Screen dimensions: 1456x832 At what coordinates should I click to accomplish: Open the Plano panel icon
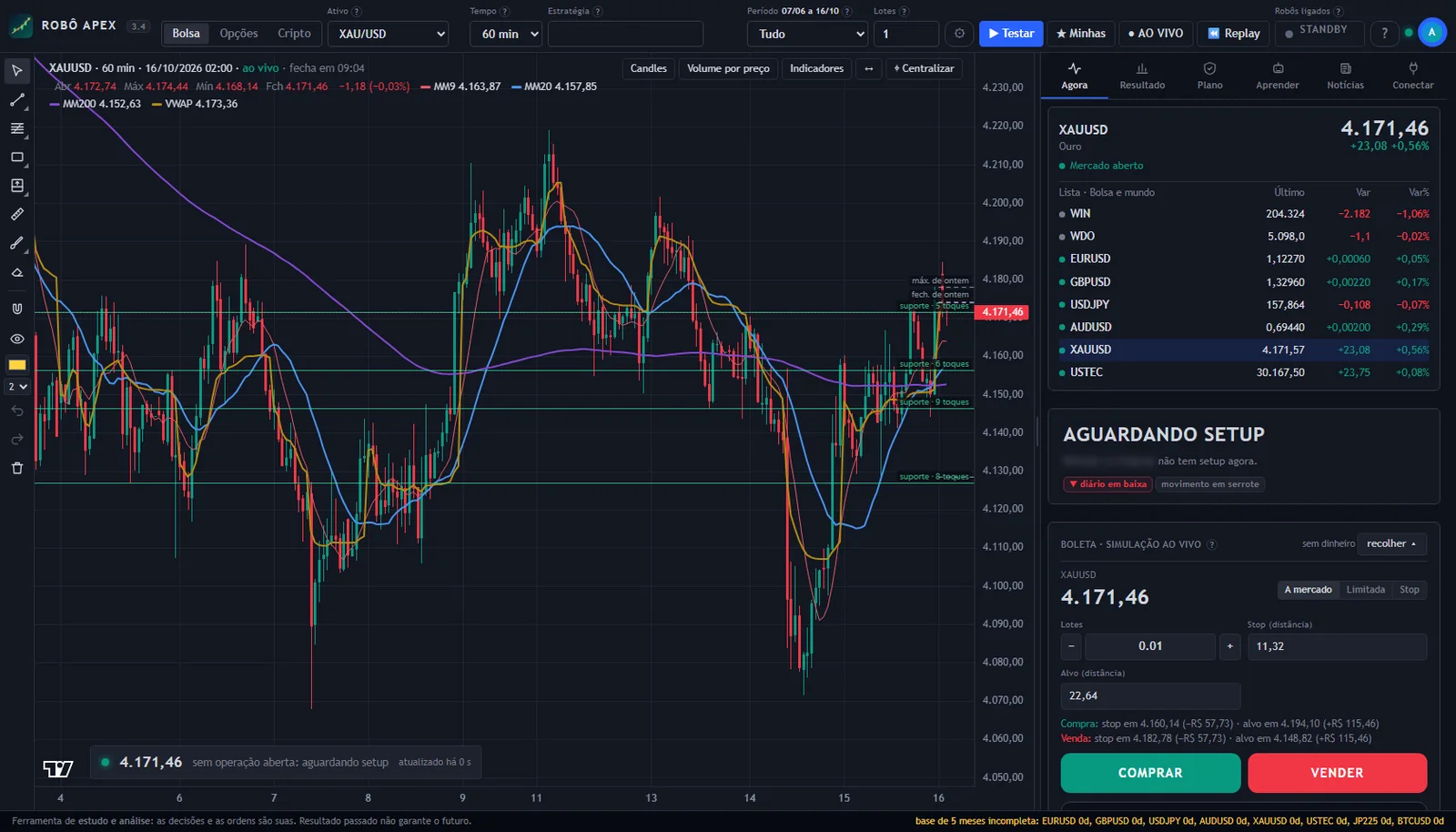1209,76
